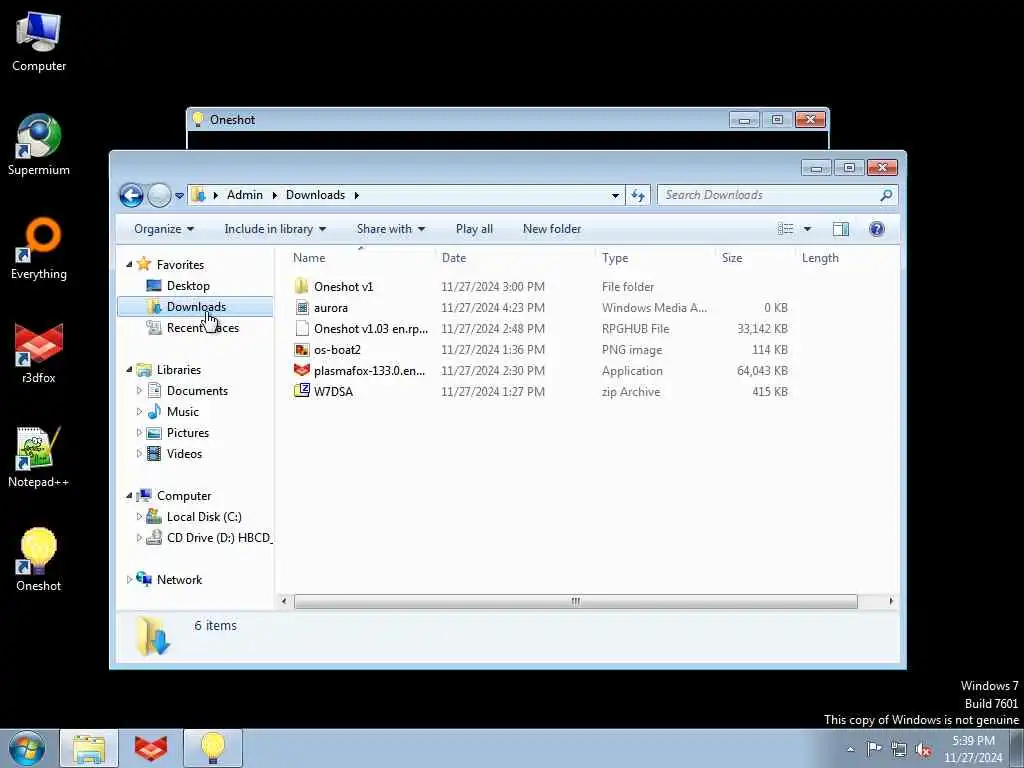The image size is (1024, 768).
Task: Open the Computer desktop icon
Action: pyautogui.click(x=39, y=42)
